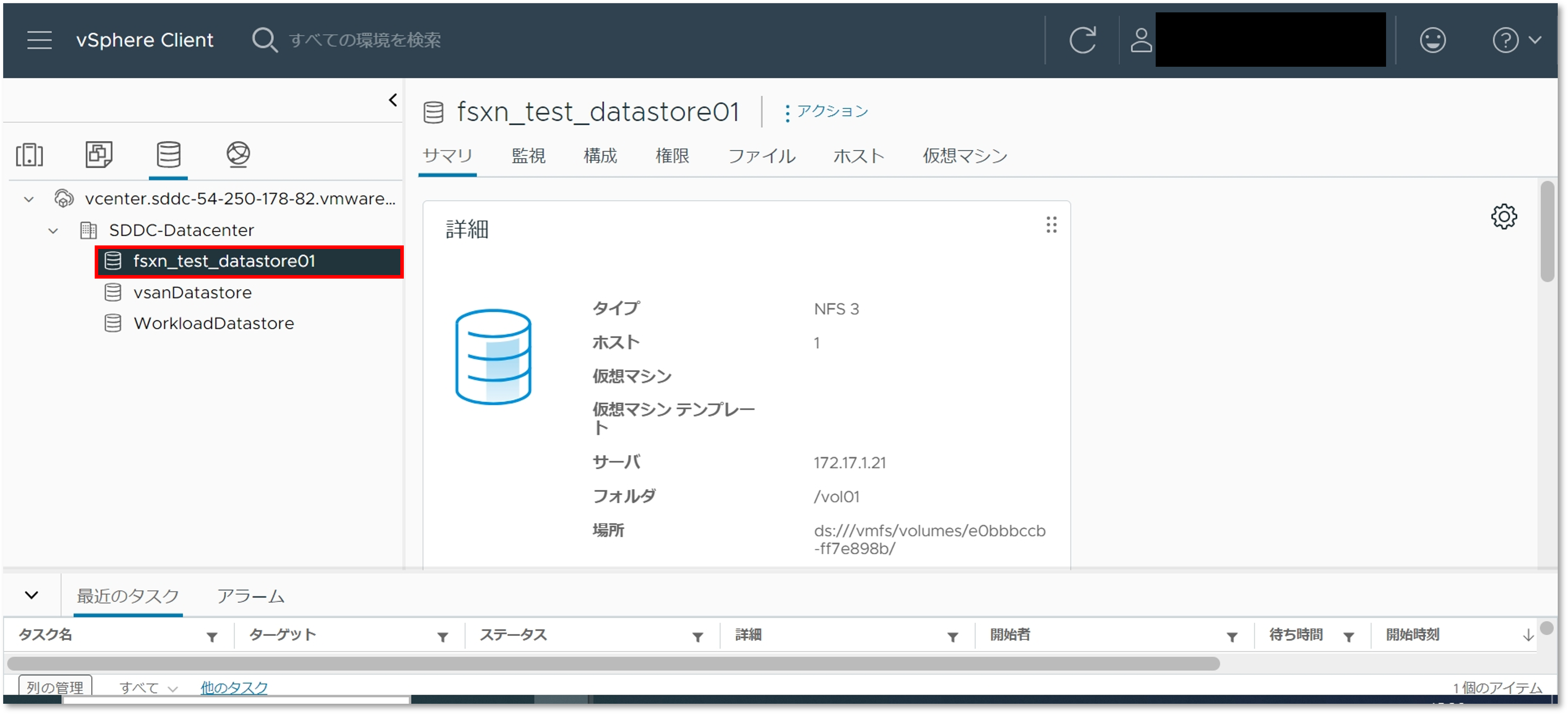This screenshot has height=714, width=1568.
Task: Open the user account icon
Action: pos(1141,40)
